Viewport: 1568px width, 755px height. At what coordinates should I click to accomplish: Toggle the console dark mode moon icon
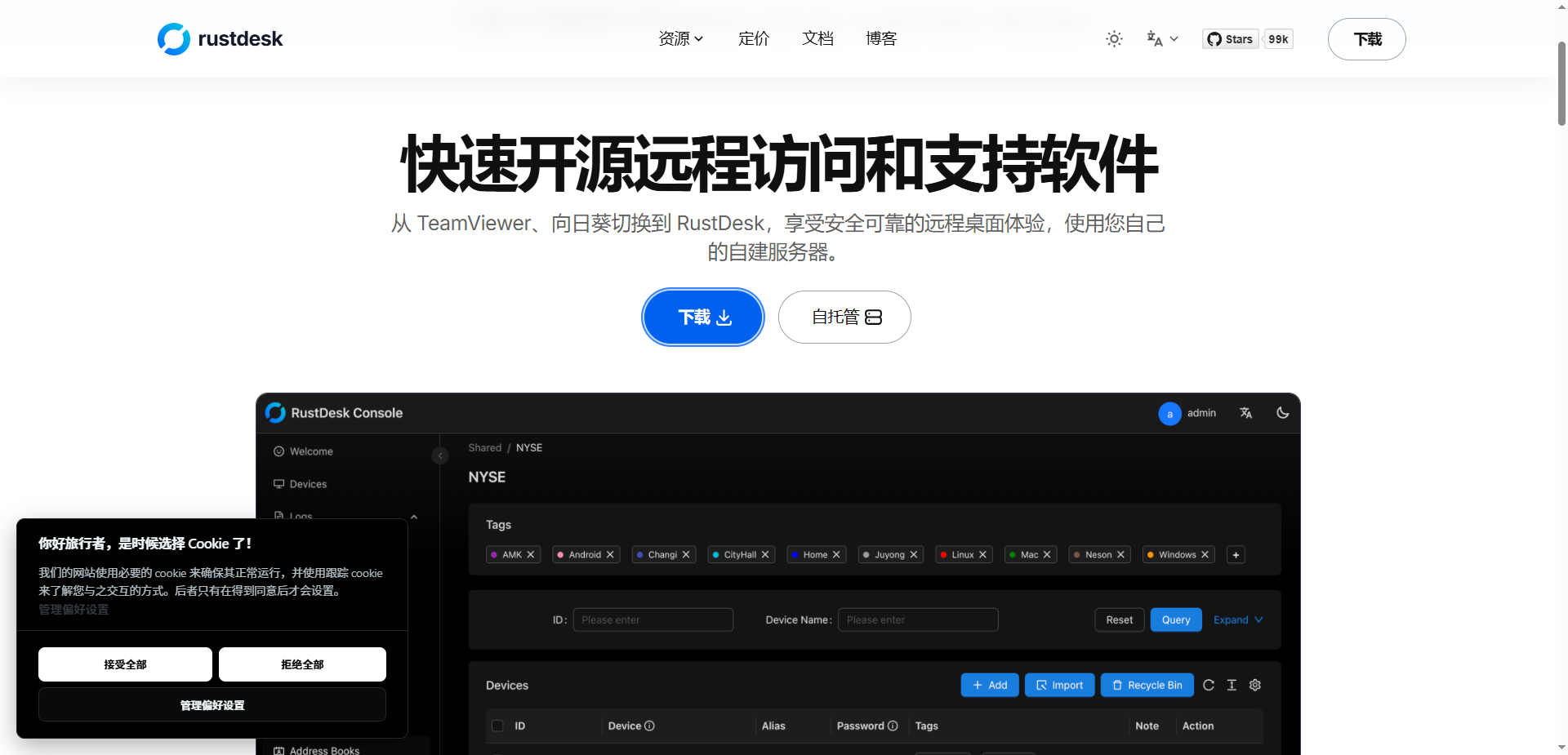pyautogui.click(x=1283, y=413)
